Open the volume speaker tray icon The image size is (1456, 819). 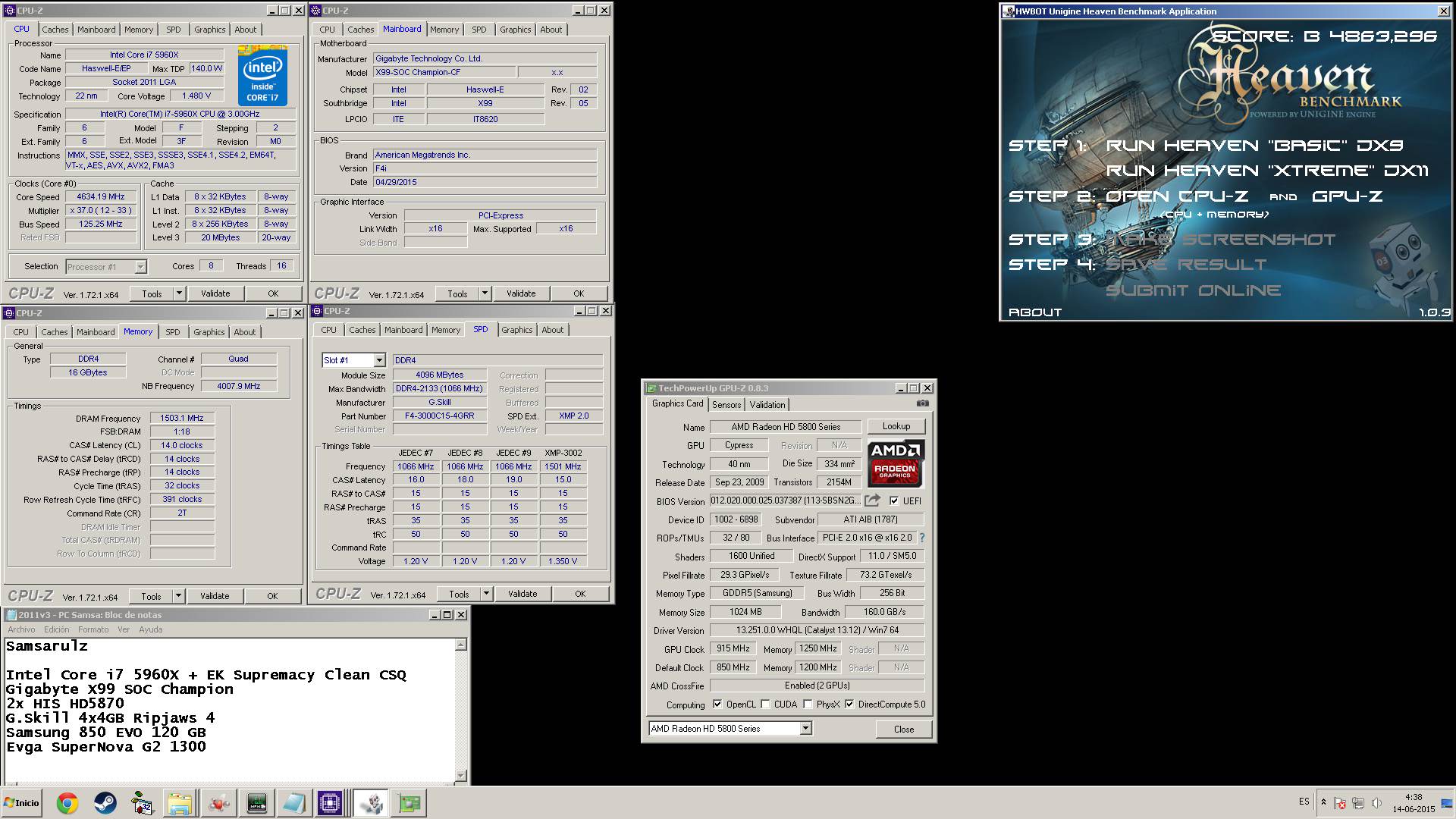1376,803
